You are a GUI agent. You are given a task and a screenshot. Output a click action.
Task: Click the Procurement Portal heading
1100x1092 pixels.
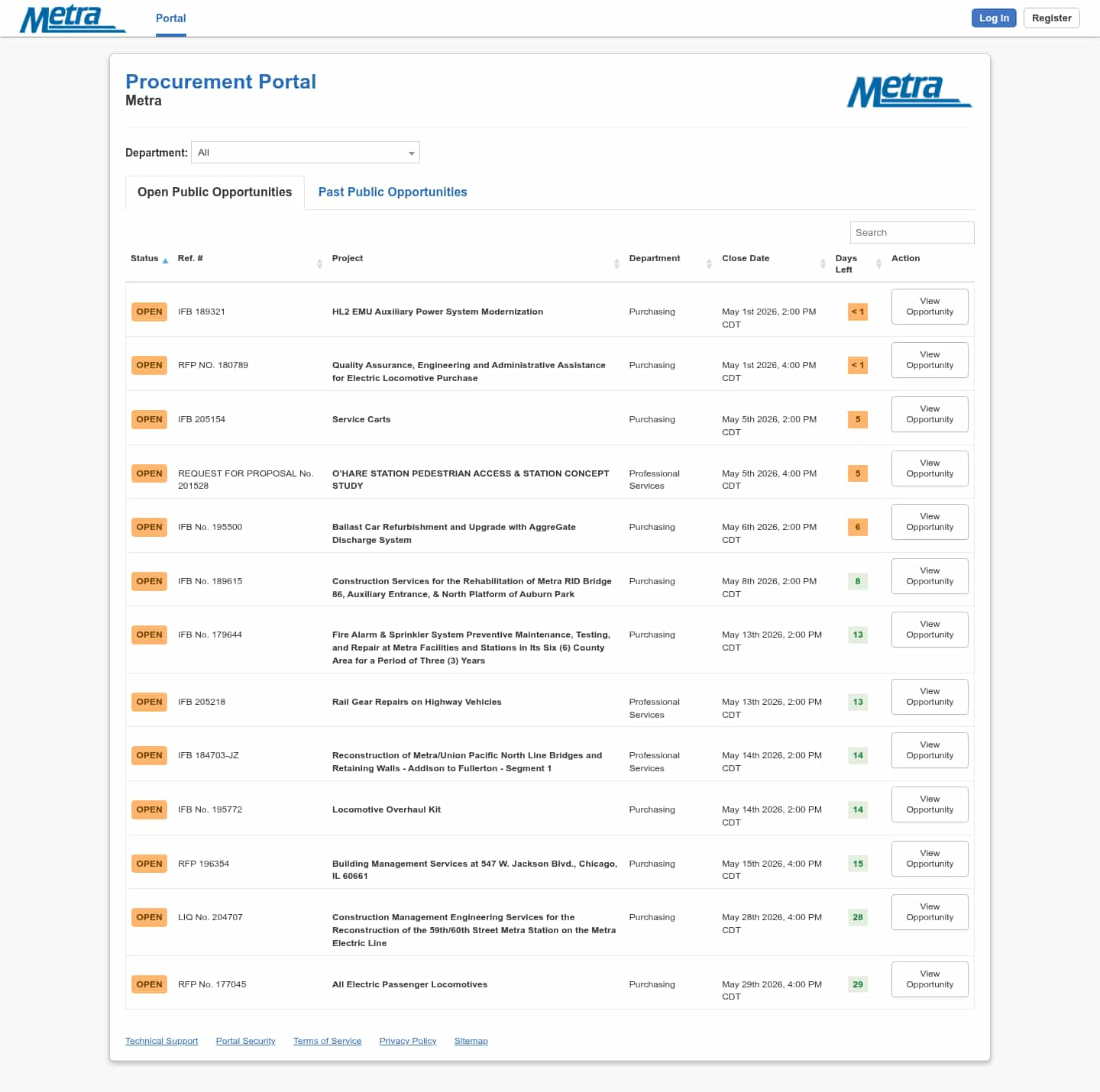click(x=221, y=82)
